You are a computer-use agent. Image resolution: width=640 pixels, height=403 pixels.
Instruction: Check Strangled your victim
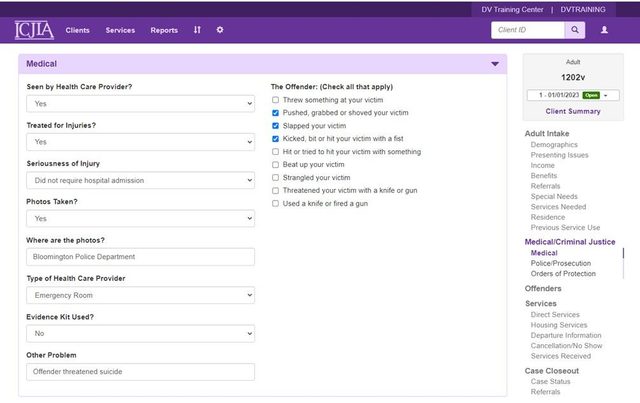[x=276, y=178]
